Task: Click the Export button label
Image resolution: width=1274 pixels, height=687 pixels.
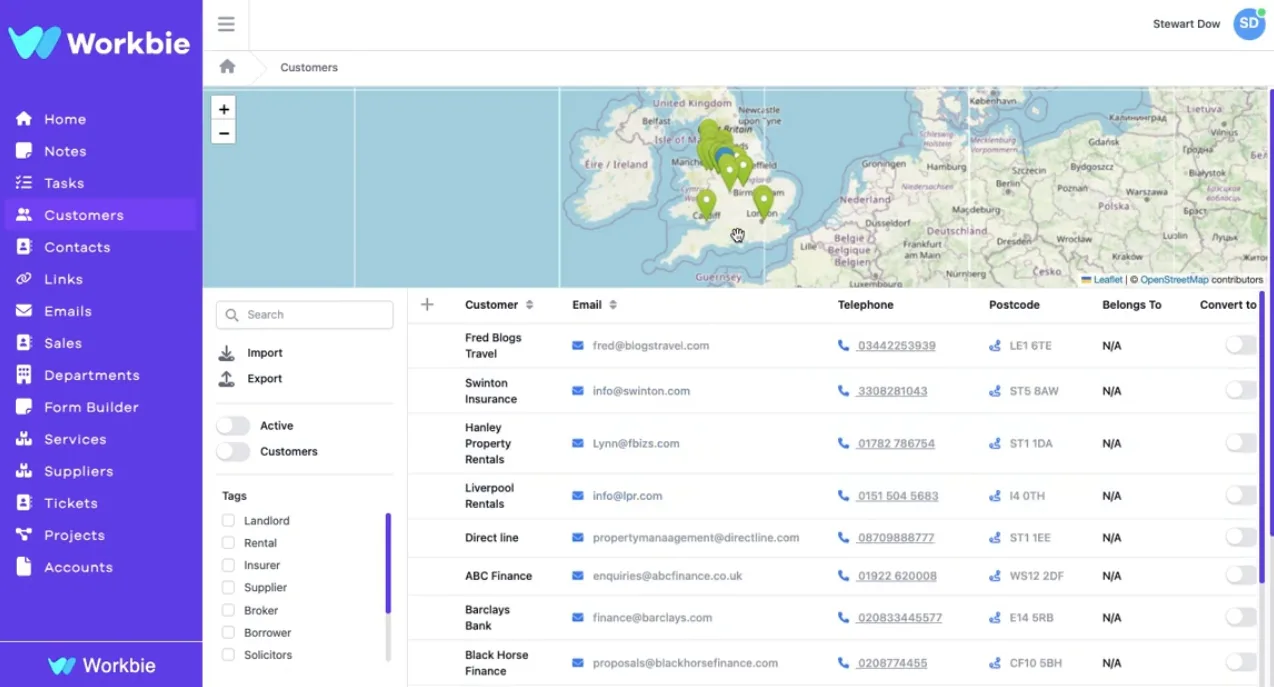Action: click(265, 379)
